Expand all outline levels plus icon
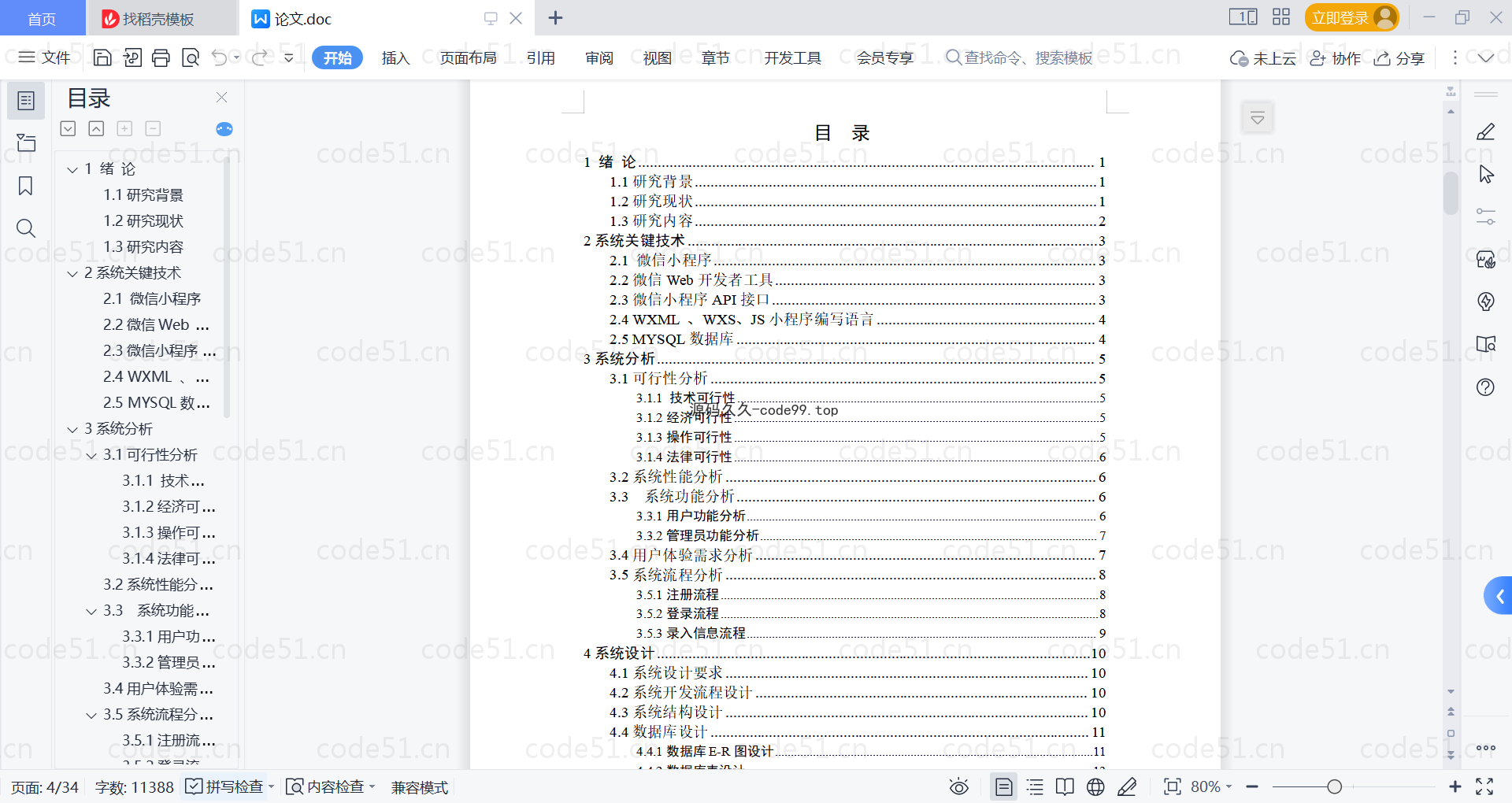The height and width of the screenshot is (803, 1512). click(124, 128)
